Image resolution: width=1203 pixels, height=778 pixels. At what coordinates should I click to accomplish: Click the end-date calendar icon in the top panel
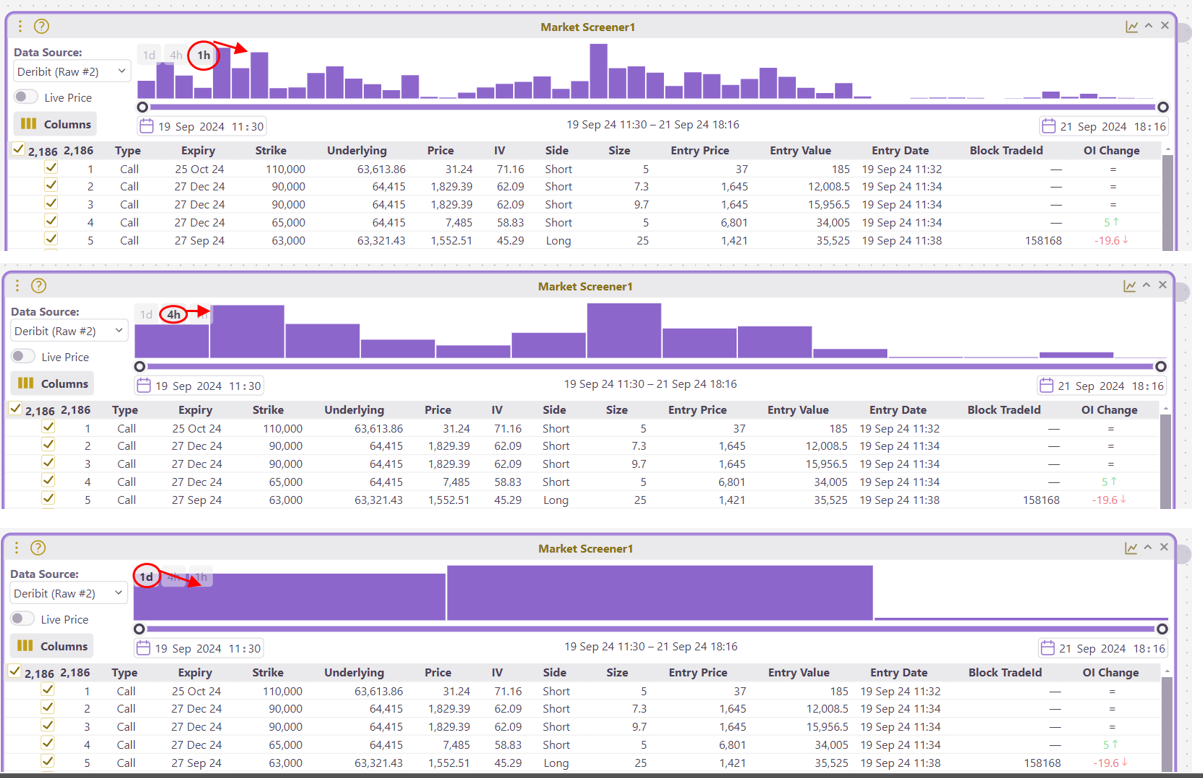tap(1048, 126)
